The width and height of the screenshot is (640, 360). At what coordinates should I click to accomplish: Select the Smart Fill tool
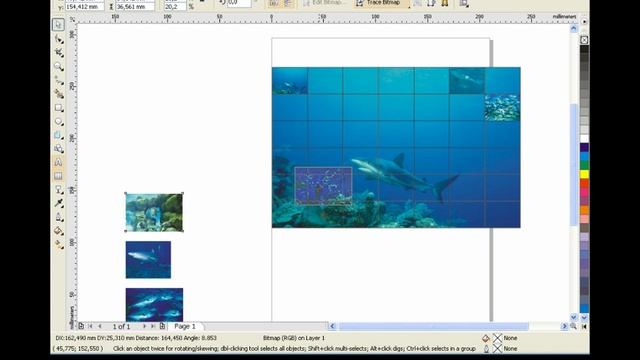58,94
